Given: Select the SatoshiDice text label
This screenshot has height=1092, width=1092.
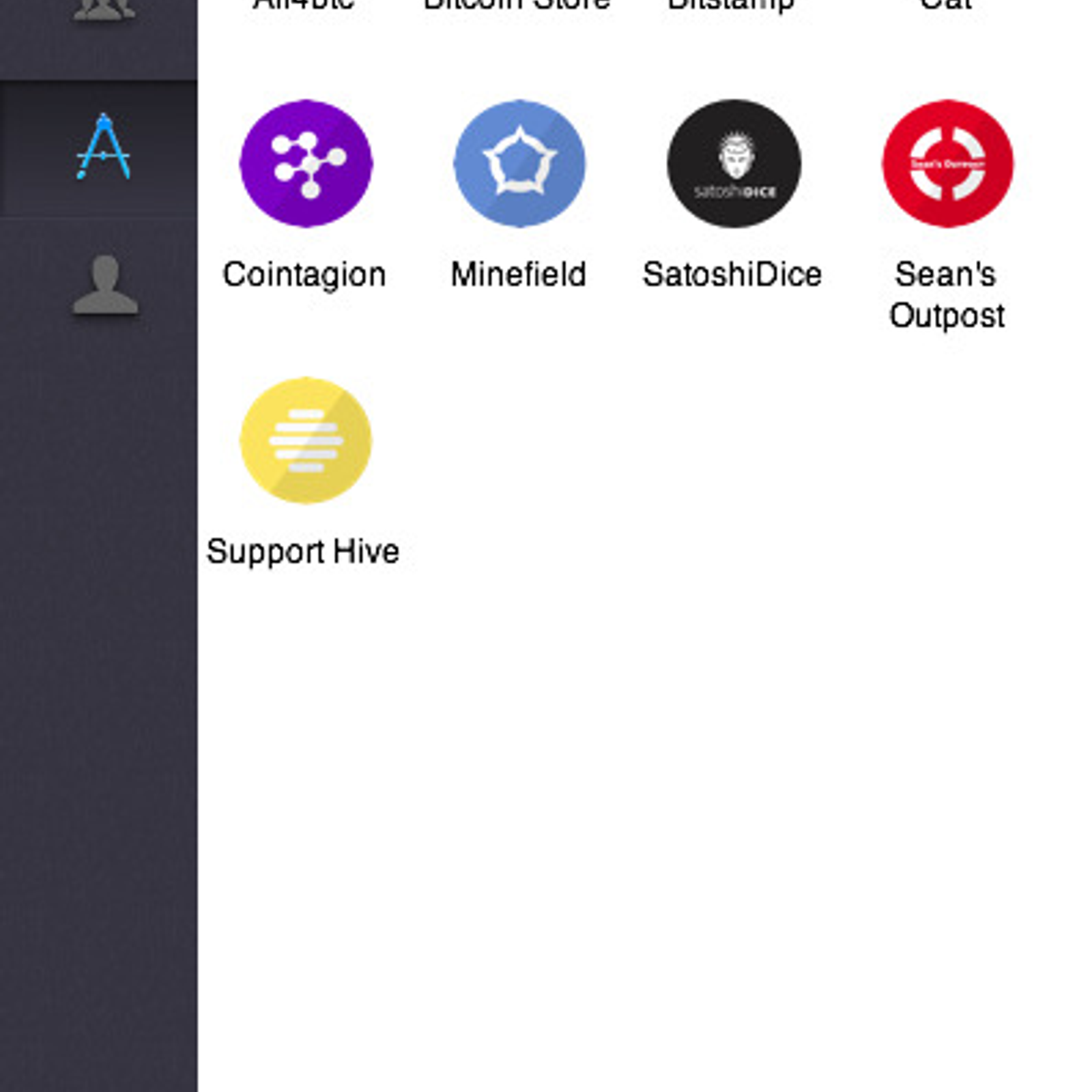Looking at the screenshot, I should [732, 274].
